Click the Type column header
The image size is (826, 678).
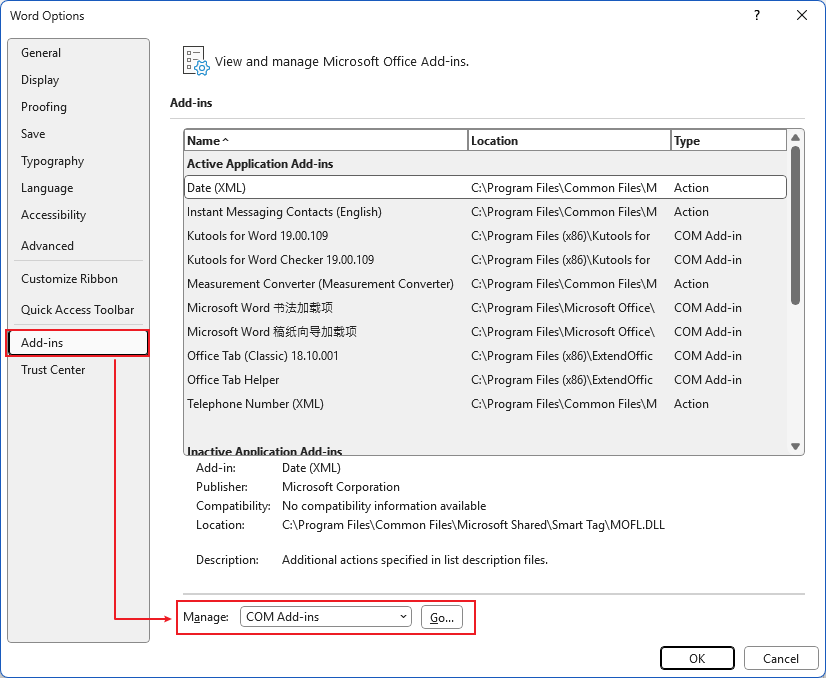point(728,141)
